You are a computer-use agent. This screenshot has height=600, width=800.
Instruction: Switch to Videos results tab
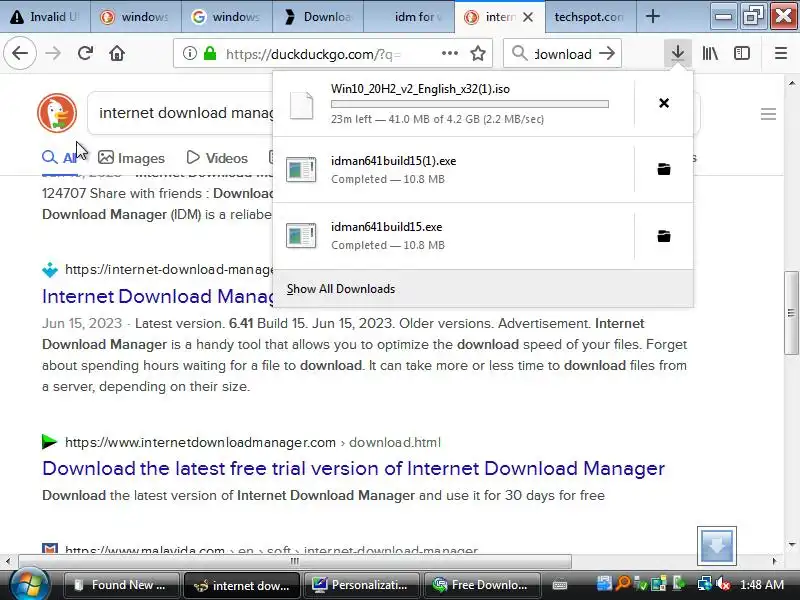click(x=217, y=158)
